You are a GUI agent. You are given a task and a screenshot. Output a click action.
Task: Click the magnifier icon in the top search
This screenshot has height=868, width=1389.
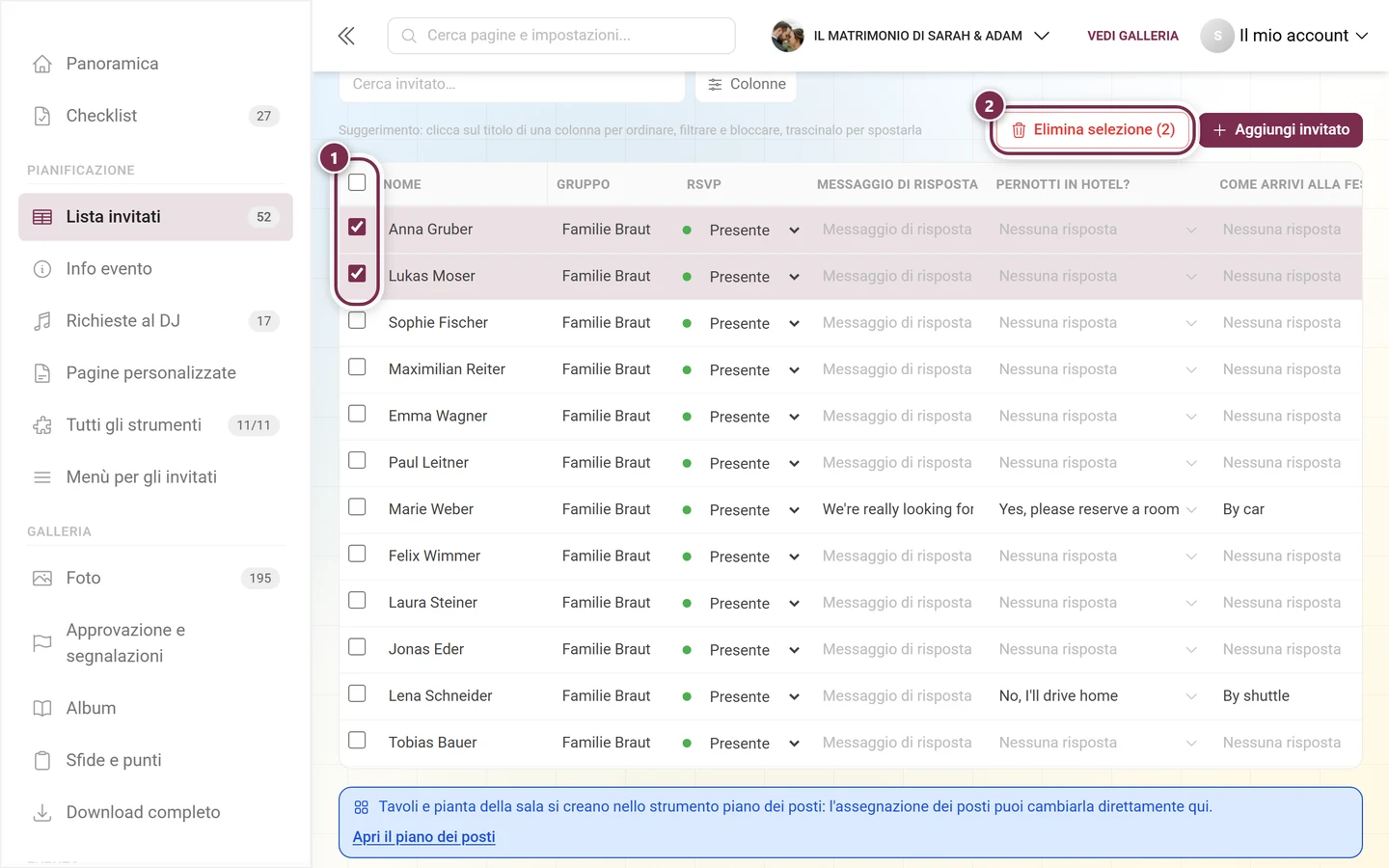click(409, 36)
